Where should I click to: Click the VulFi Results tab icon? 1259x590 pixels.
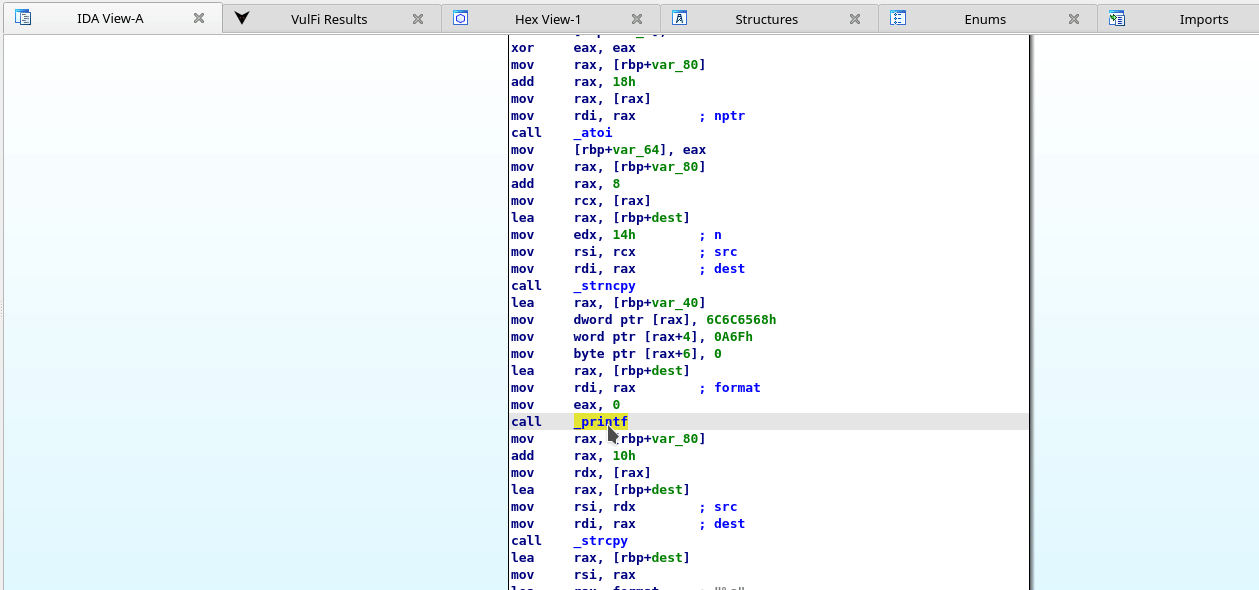tap(242, 18)
